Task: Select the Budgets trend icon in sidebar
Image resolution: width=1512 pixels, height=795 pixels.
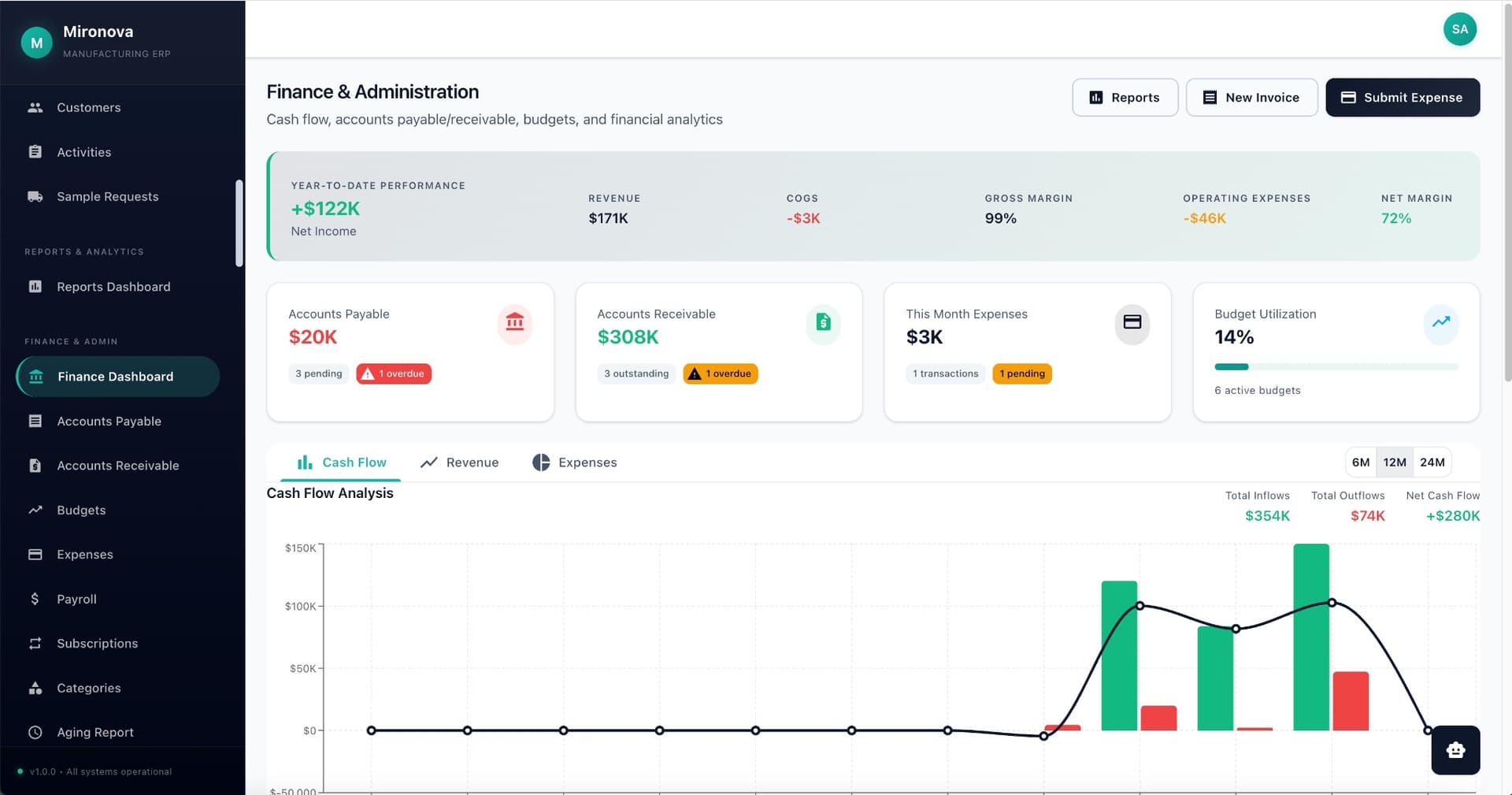Action: pyautogui.click(x=35, y=510)
